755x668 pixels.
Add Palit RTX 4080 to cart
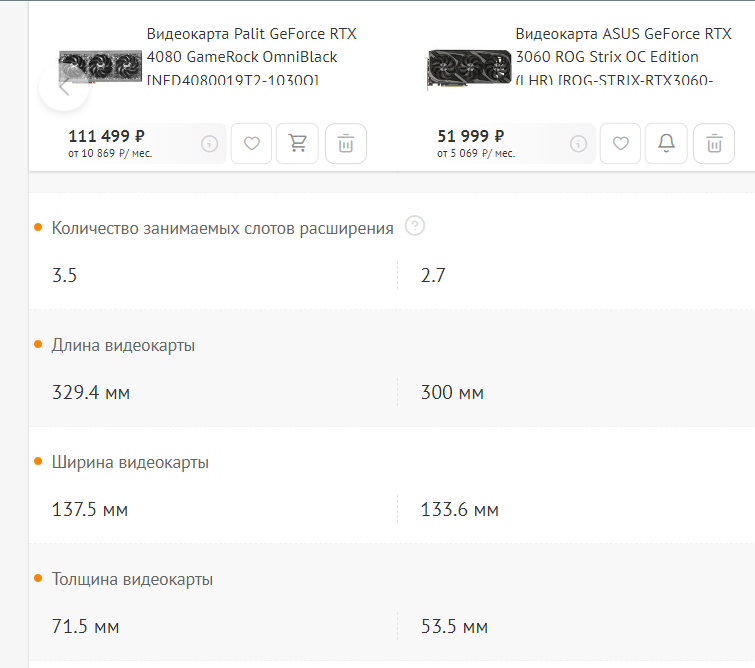[298, 144]
